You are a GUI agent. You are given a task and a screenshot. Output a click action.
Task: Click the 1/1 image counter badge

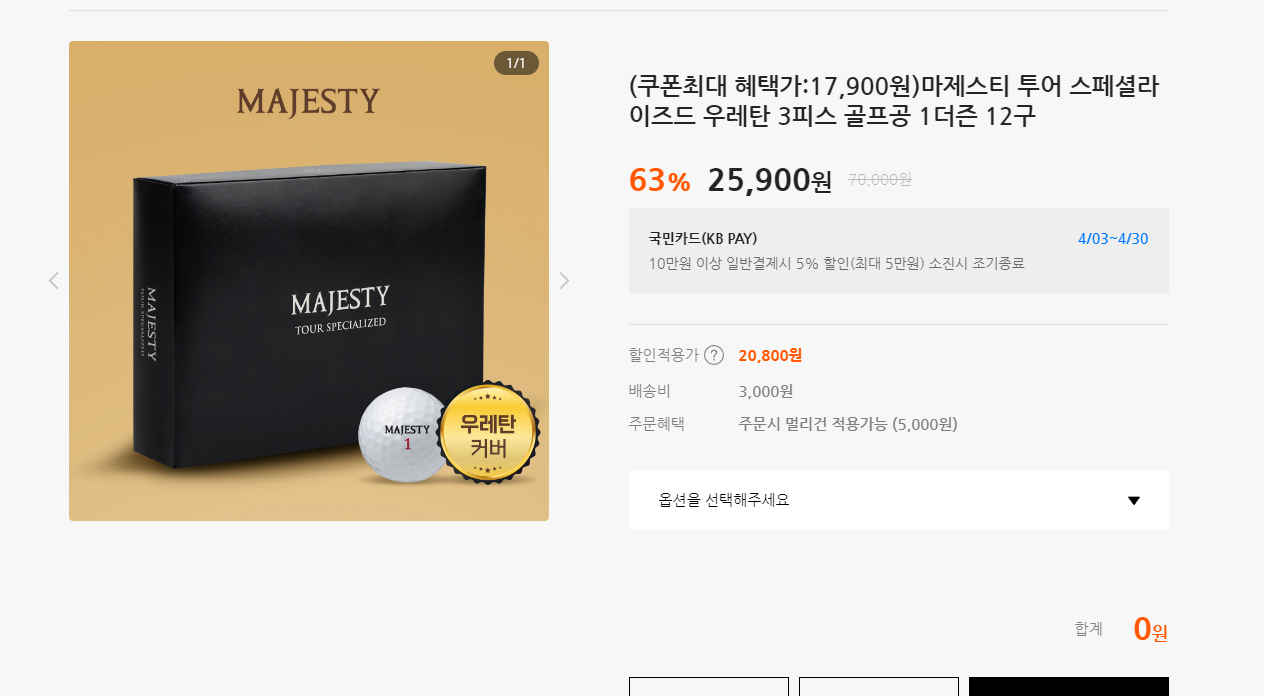pos(516,63)
